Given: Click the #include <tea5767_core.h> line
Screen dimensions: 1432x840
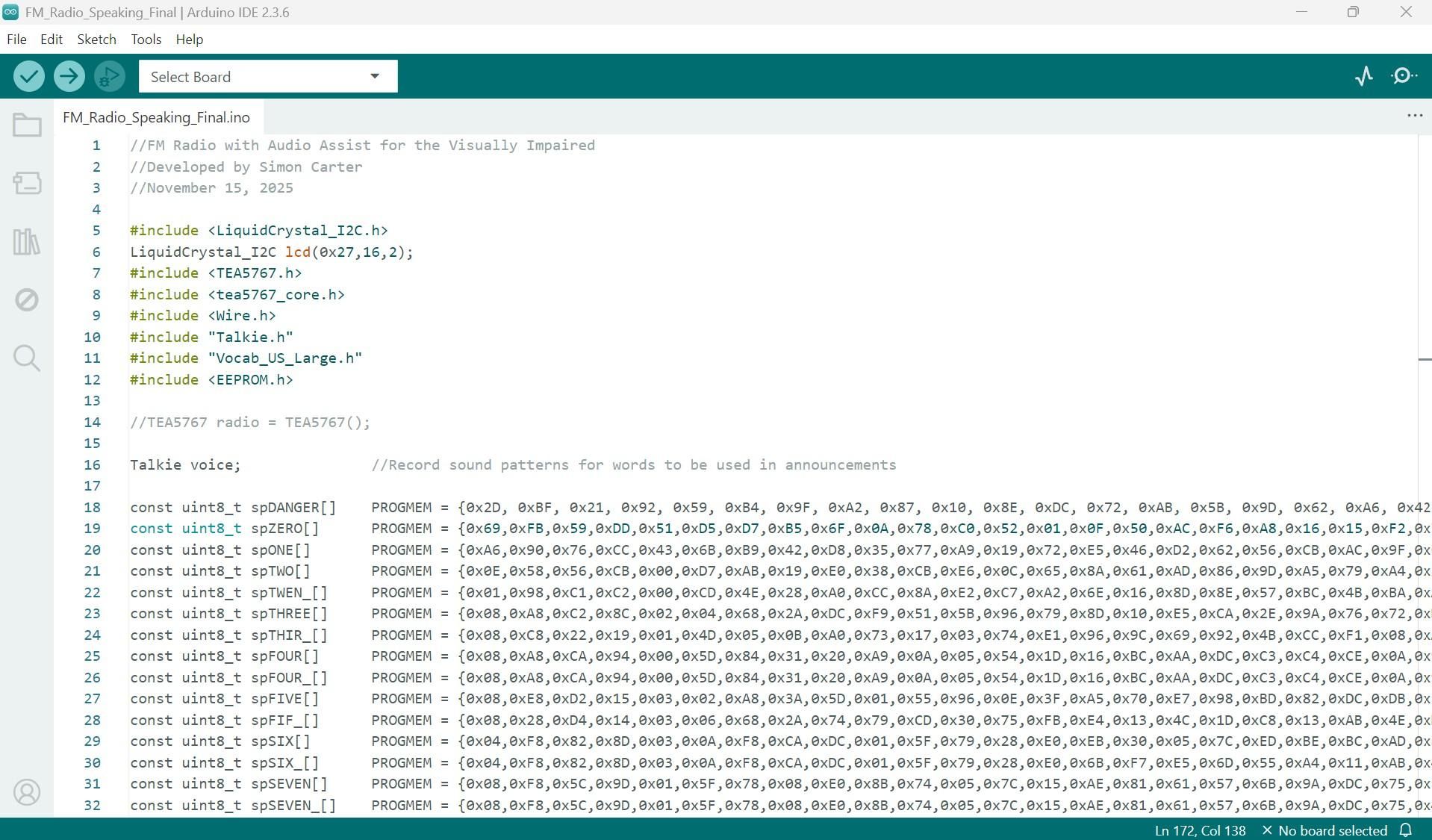Looking at the screenshot, I should pos(237,294).
